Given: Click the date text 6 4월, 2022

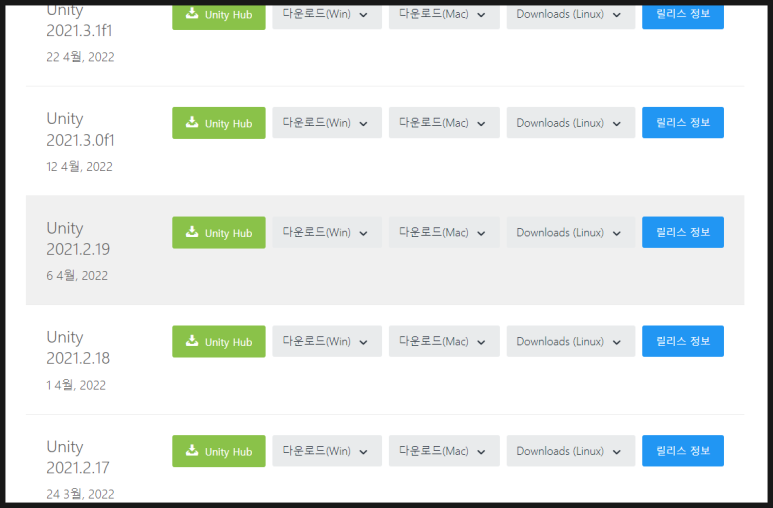Looking at the screenshot, I should point(77,276).
